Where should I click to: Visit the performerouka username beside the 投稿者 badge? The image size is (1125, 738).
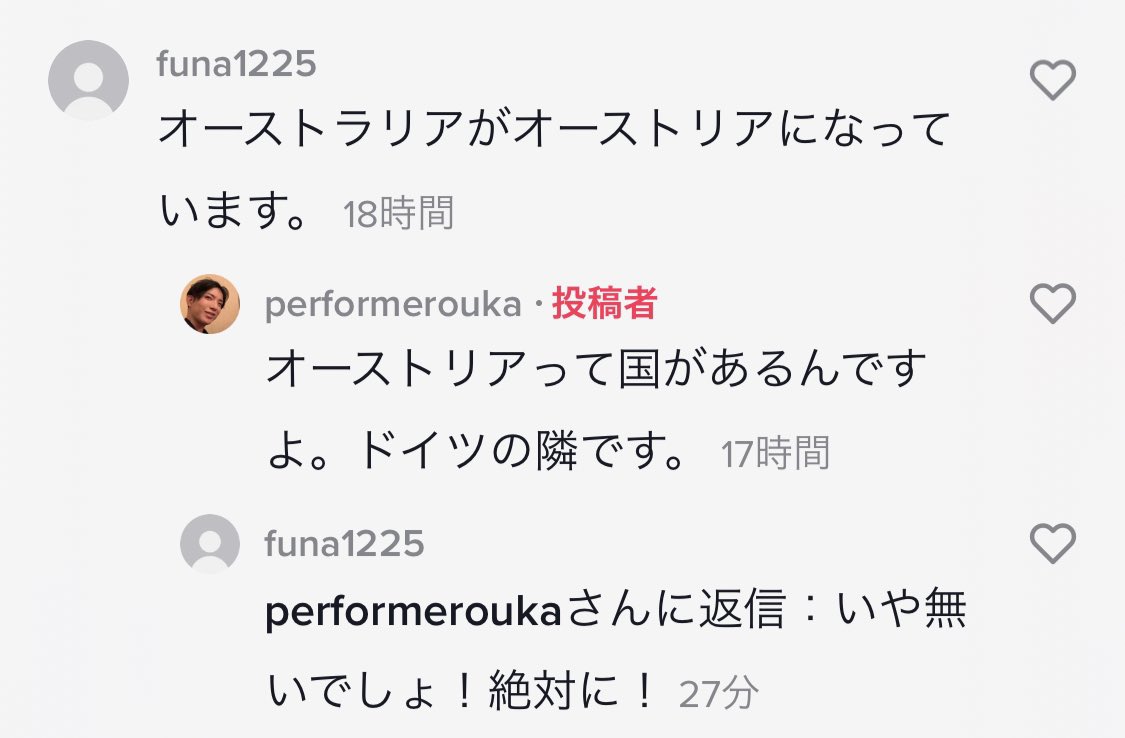point(393,305)
